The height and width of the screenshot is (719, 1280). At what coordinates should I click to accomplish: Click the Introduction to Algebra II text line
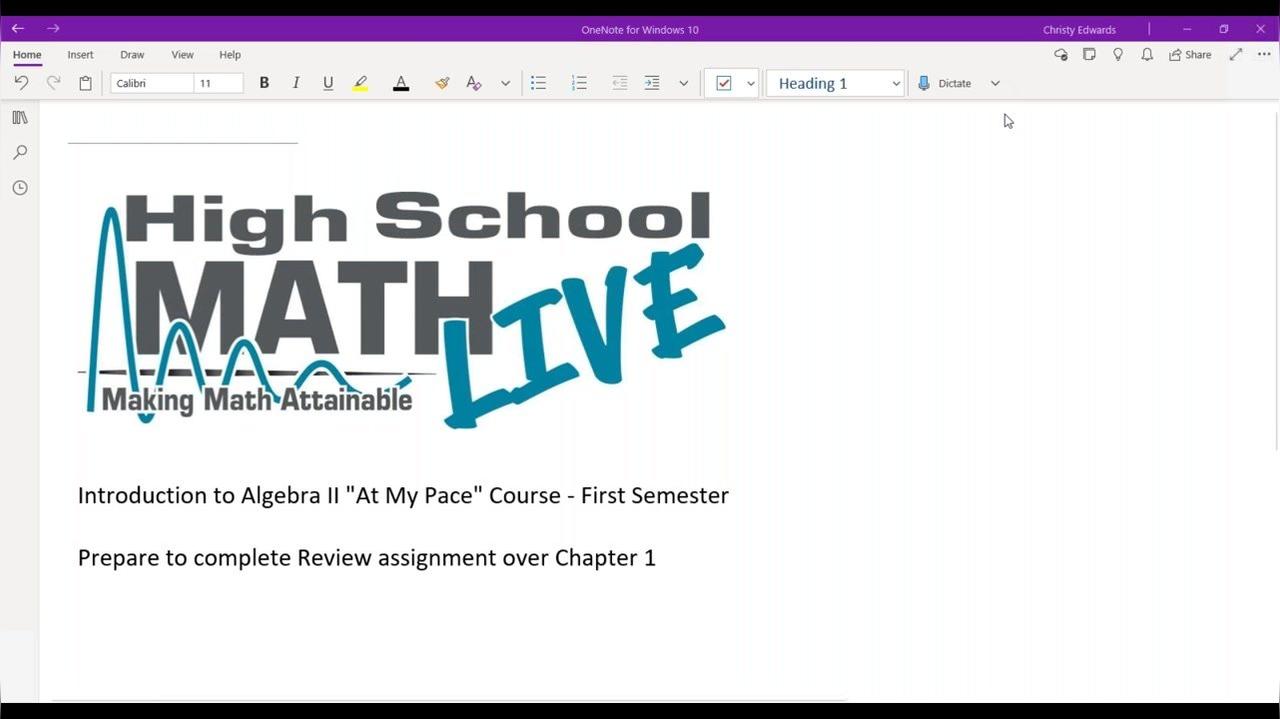pos(403,495)
